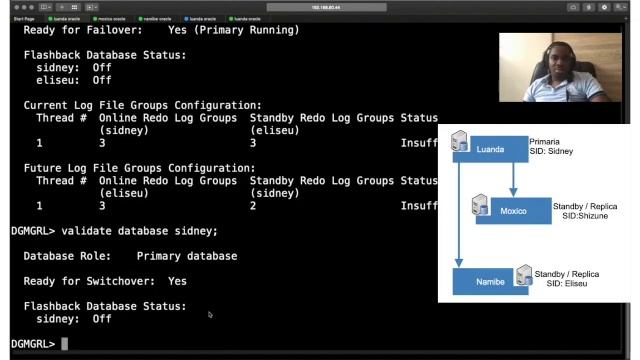The width and height of the screenshot is (640, 360).
Task: Switch to the namibe oracle tab
Action: 155,19
